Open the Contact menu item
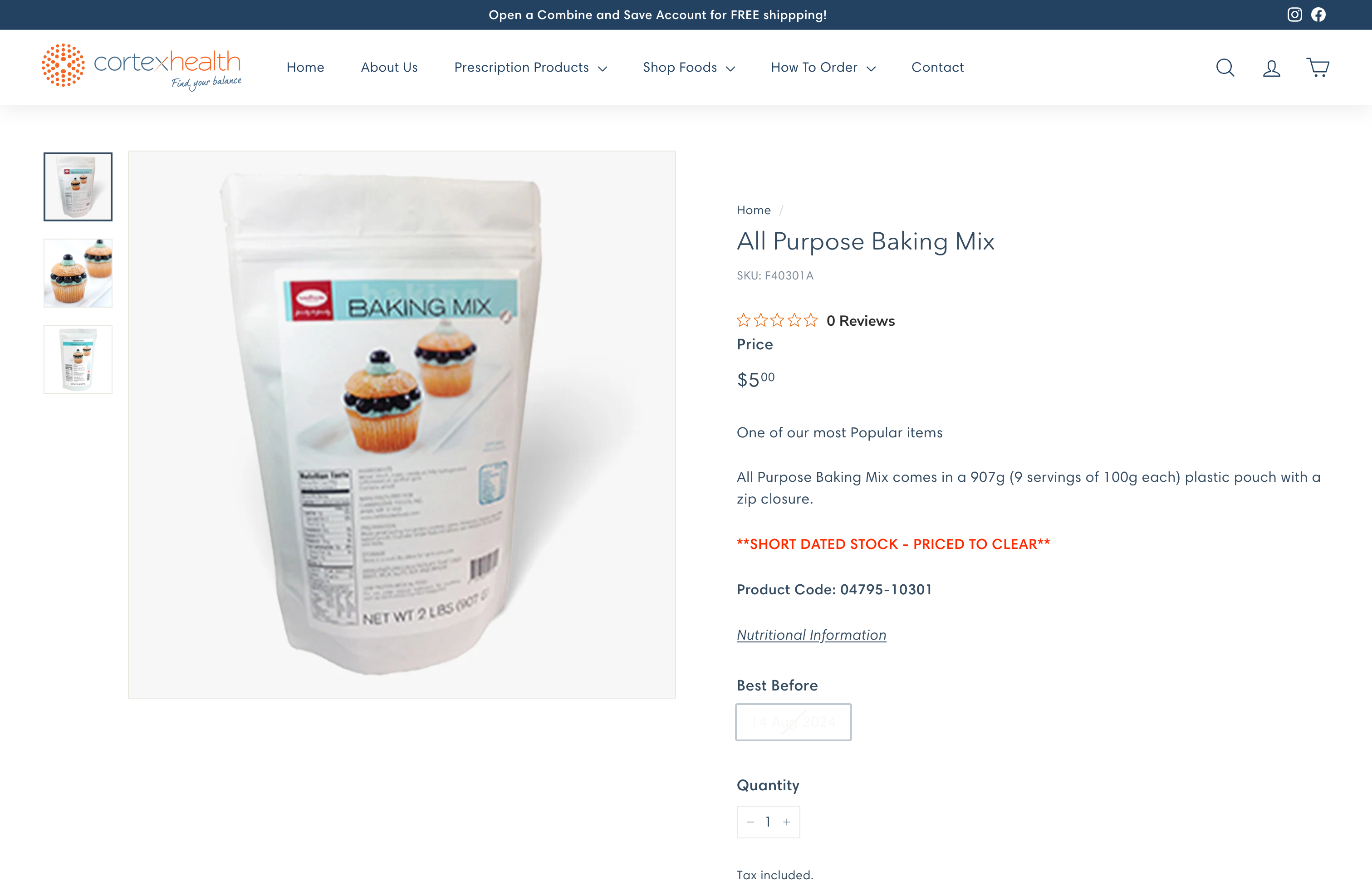This screenshot has height=891, width=1372. (937, 68)
